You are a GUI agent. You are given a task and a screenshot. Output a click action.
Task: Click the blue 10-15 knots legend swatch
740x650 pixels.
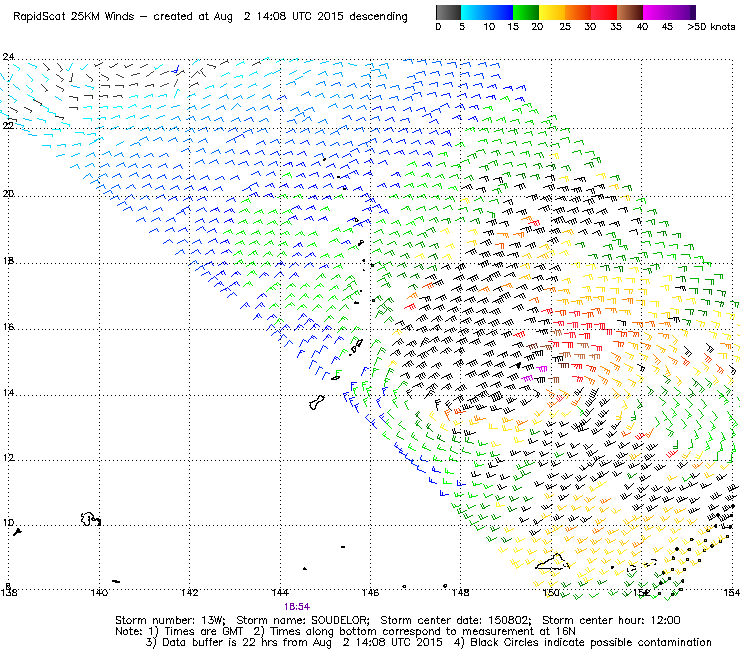point(500,12)
